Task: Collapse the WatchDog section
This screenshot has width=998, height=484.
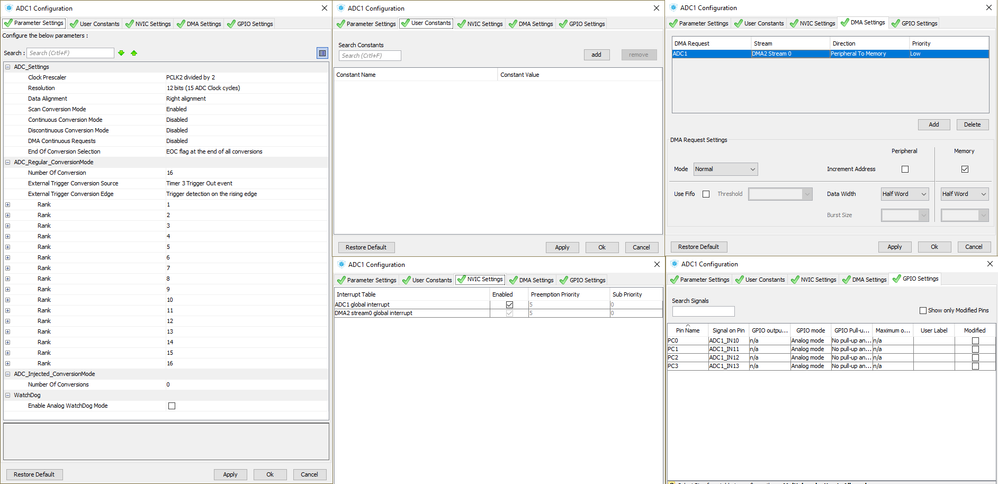Action: (x=8, y=395)
